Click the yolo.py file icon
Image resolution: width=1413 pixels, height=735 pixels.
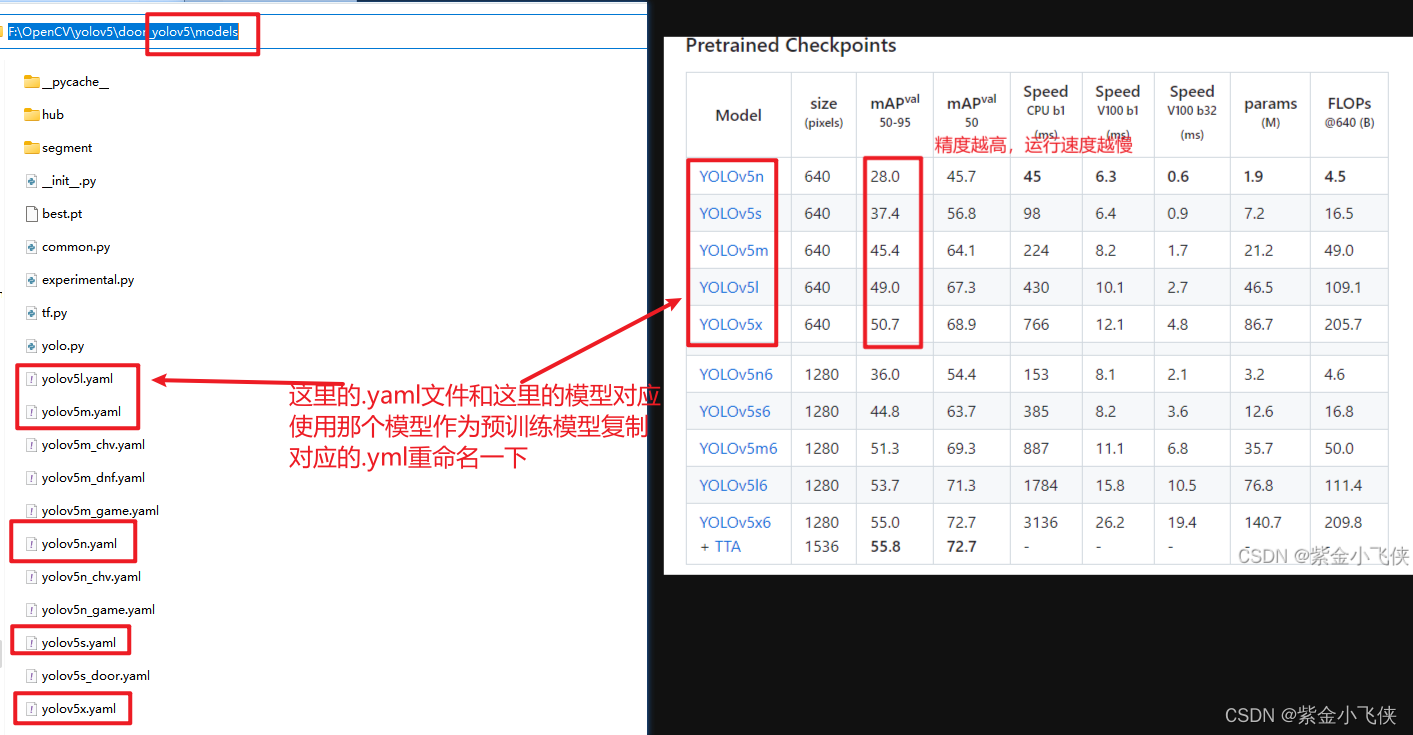31,346
